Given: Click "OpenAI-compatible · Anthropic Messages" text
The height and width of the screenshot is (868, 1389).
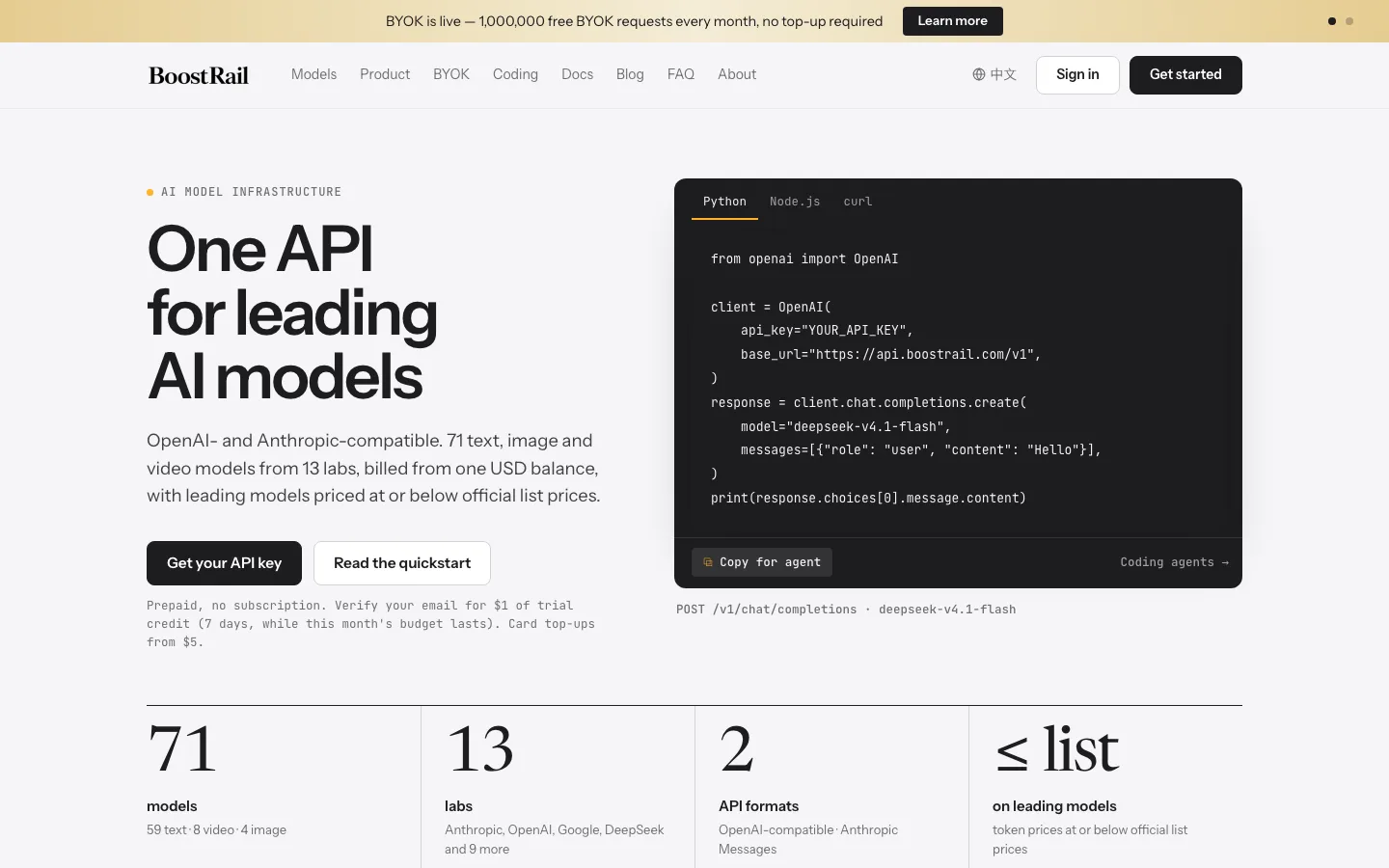Looking at the screenshot, I should 808,839.
